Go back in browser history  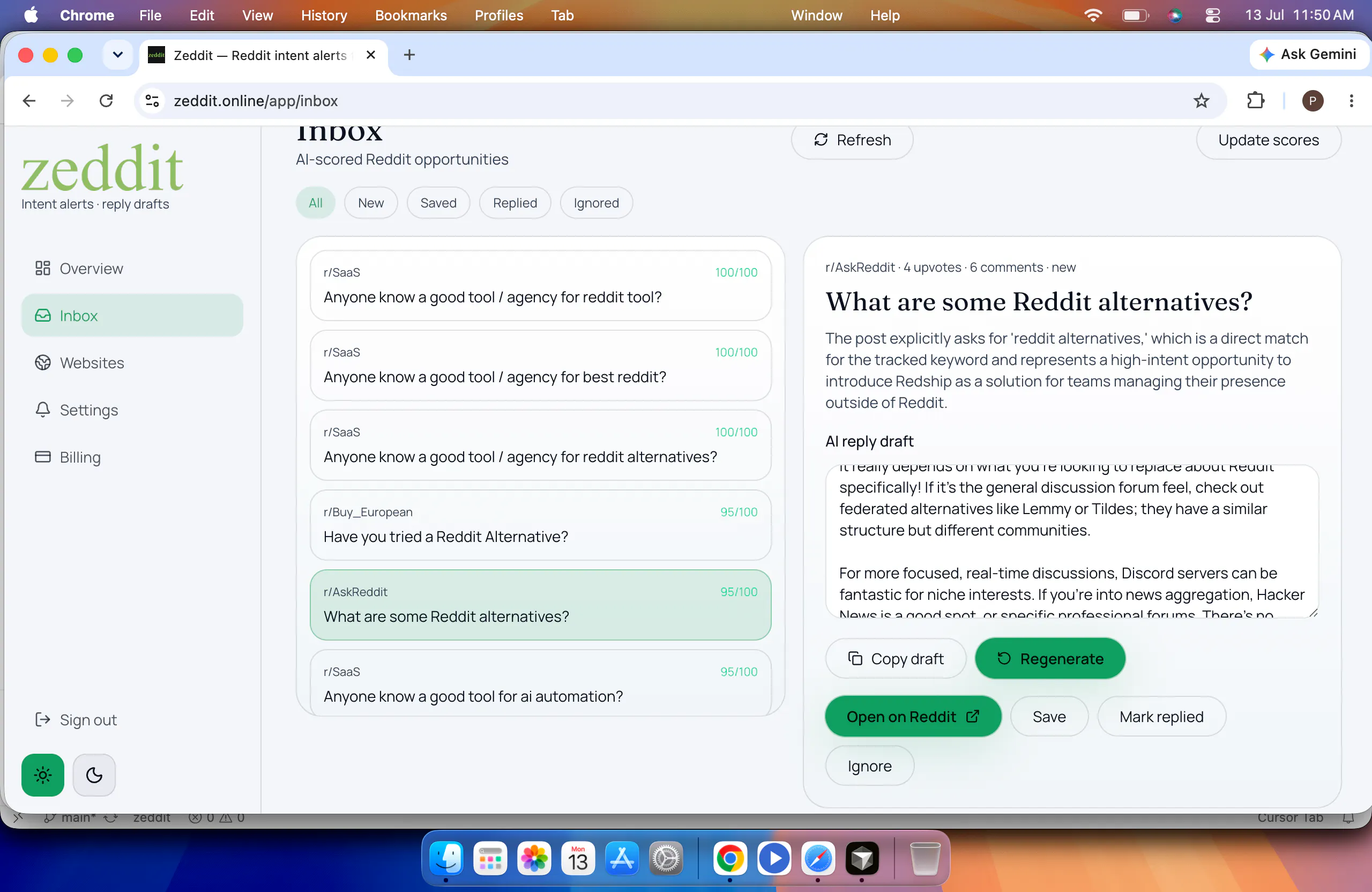29,101
